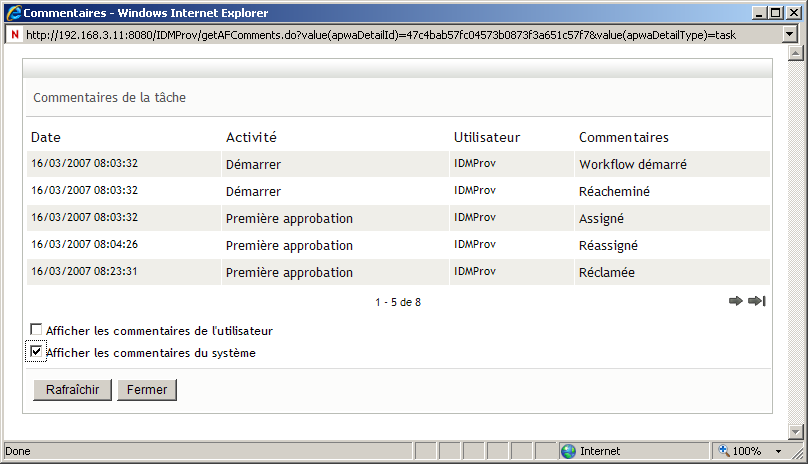The width and height of the screenshot is (808, 464).
Task: Expand the address bar dropdown
Action: [789, 34]
